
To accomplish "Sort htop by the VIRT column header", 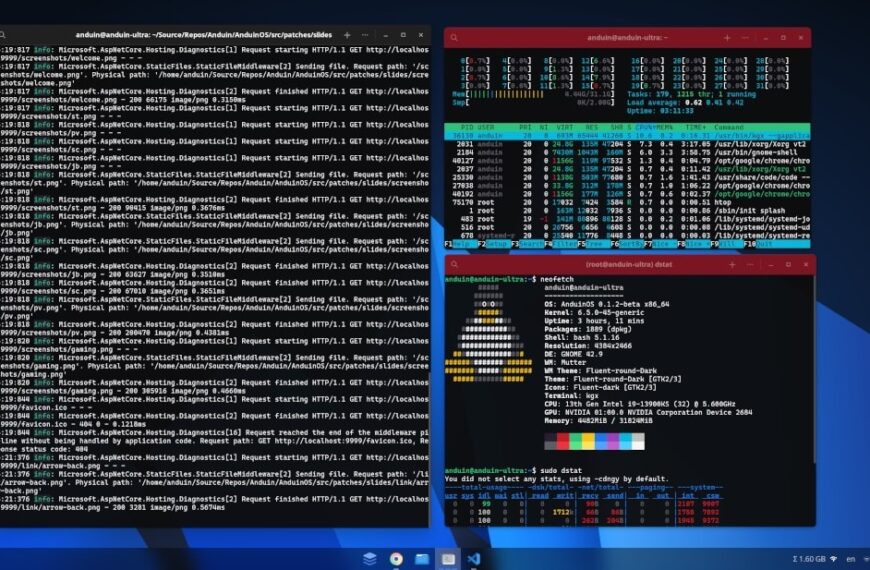I will pos(565,127).
